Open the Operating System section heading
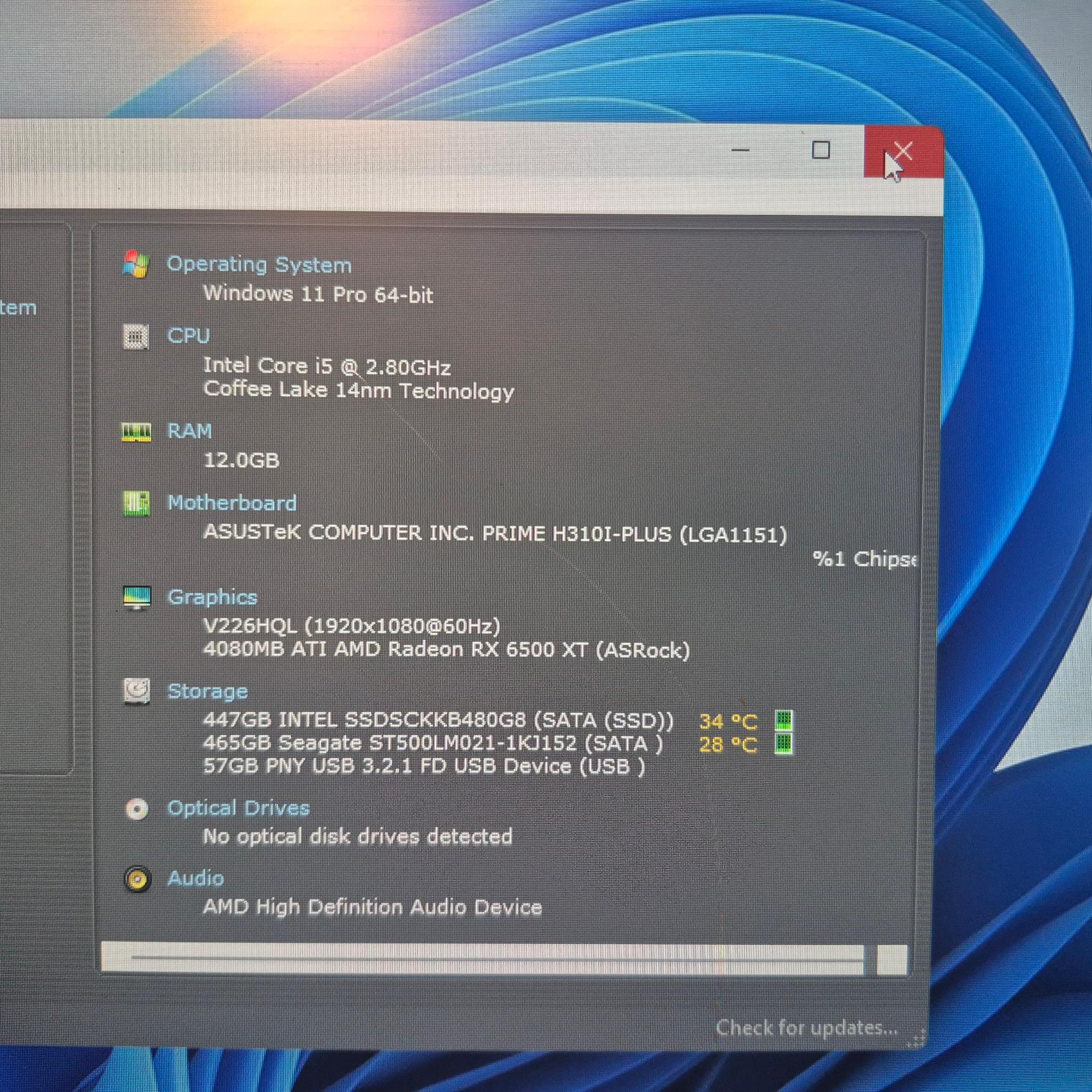The width and height of the screenshot is (1092, 1092). [x=260, y=264]
